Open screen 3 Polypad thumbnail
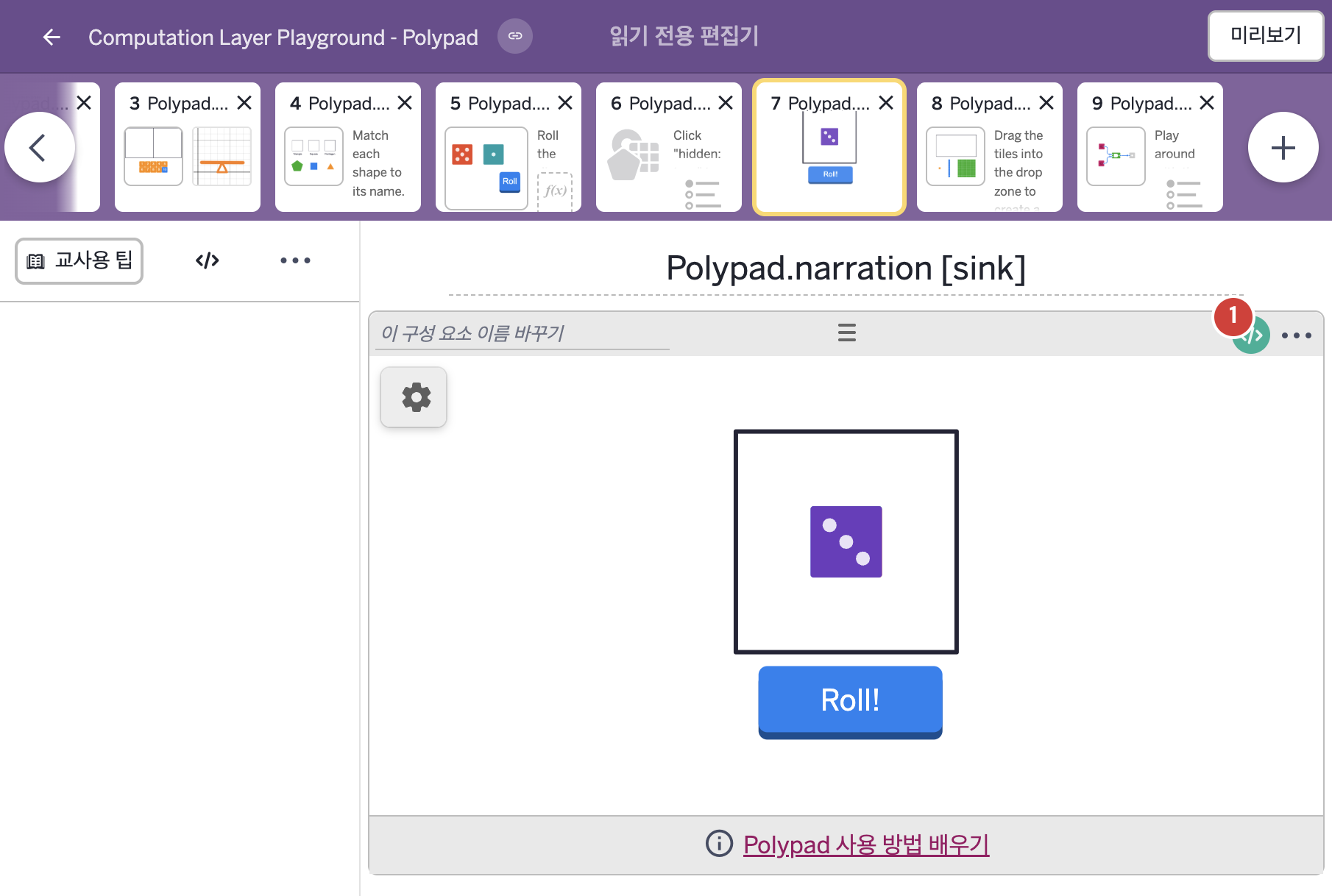Viewport: 1332px width, 896px height. (188, 147)
